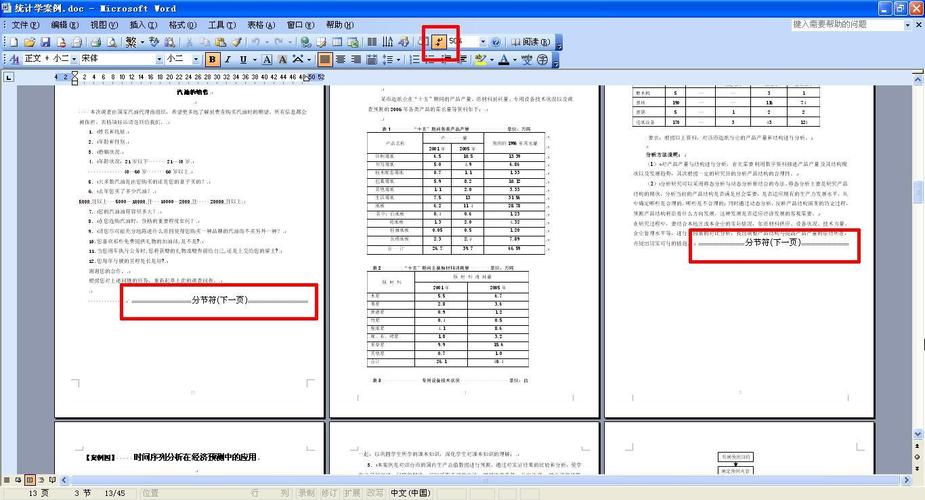Click the Insert Table icon
The image size is (925, 500).
coord(337,42)
